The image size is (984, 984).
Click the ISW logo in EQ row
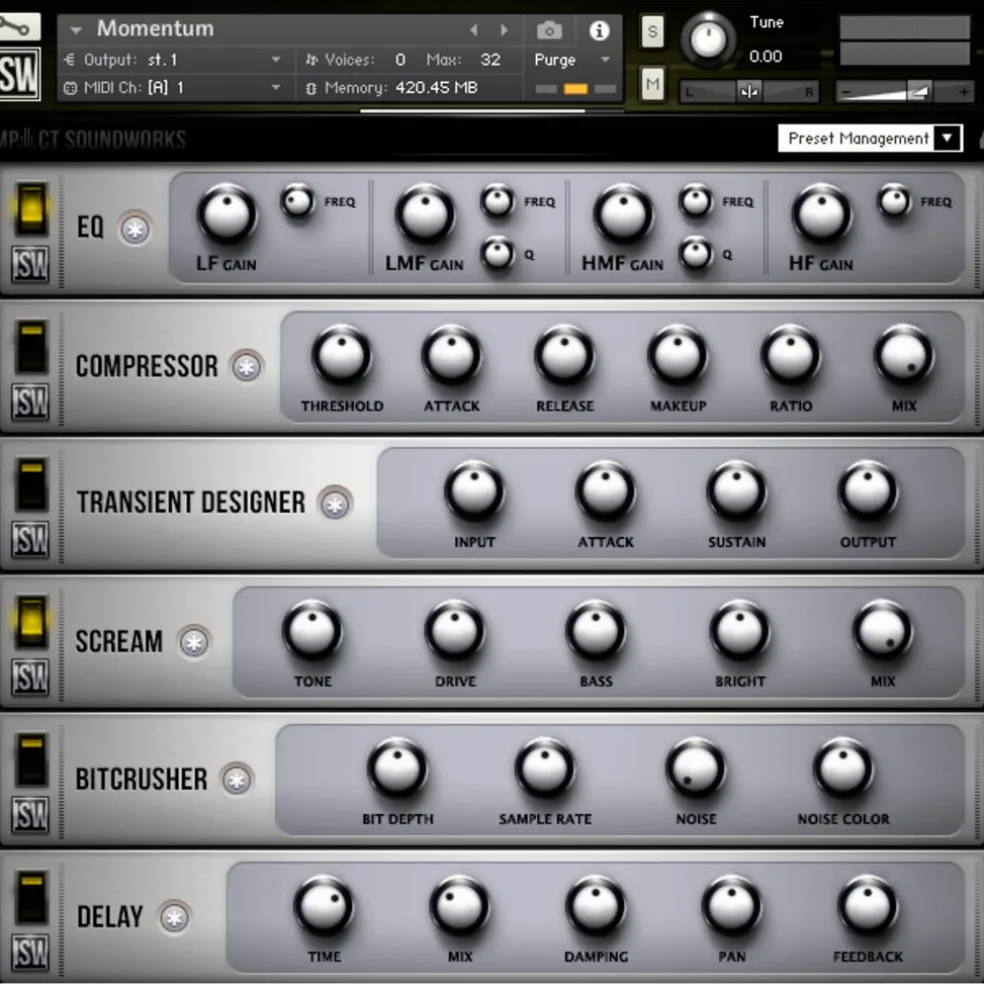coord(30,264)
